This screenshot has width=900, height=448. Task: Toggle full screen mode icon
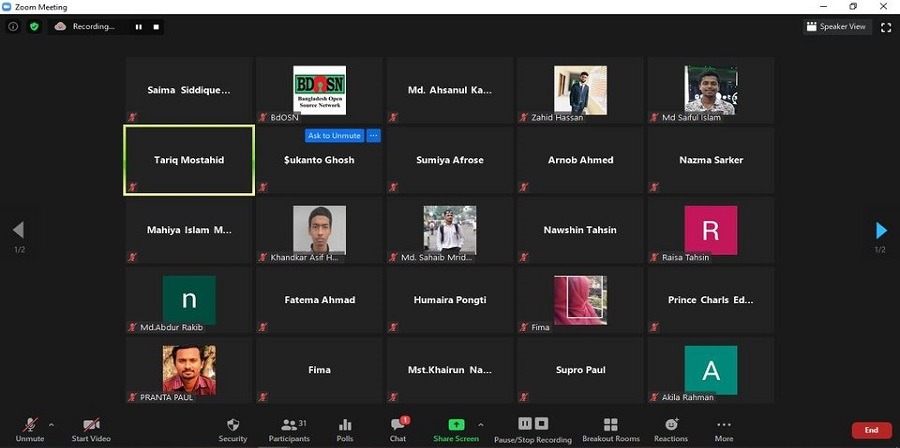click(886, 27)
